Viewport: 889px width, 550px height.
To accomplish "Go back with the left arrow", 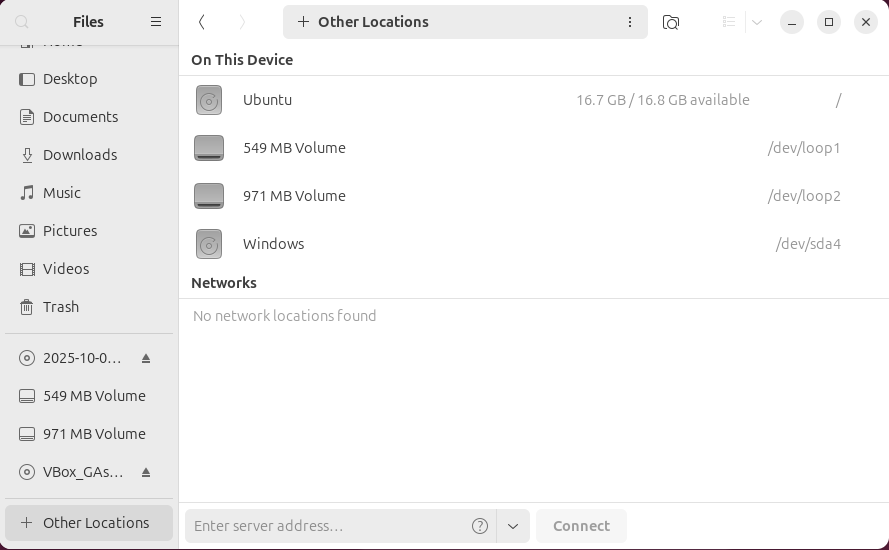I will (202, 22).
